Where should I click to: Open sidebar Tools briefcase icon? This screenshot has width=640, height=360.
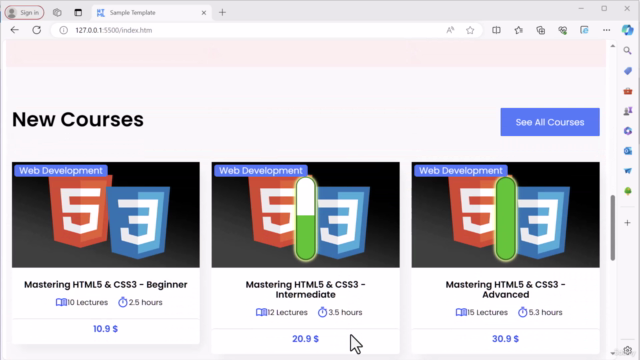(628, 91)
